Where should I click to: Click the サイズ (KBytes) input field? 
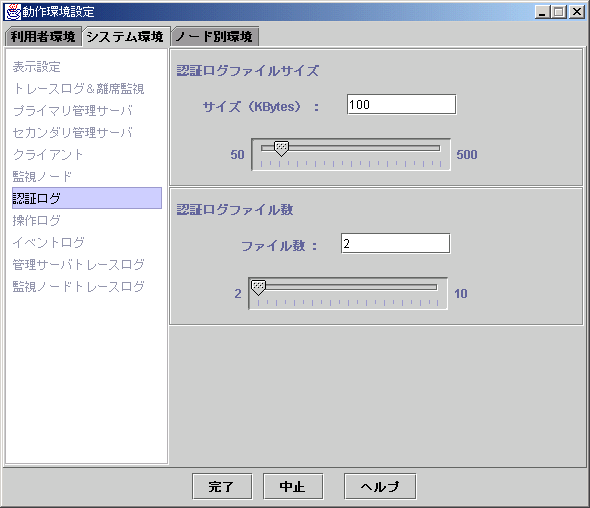click(401, 104)
